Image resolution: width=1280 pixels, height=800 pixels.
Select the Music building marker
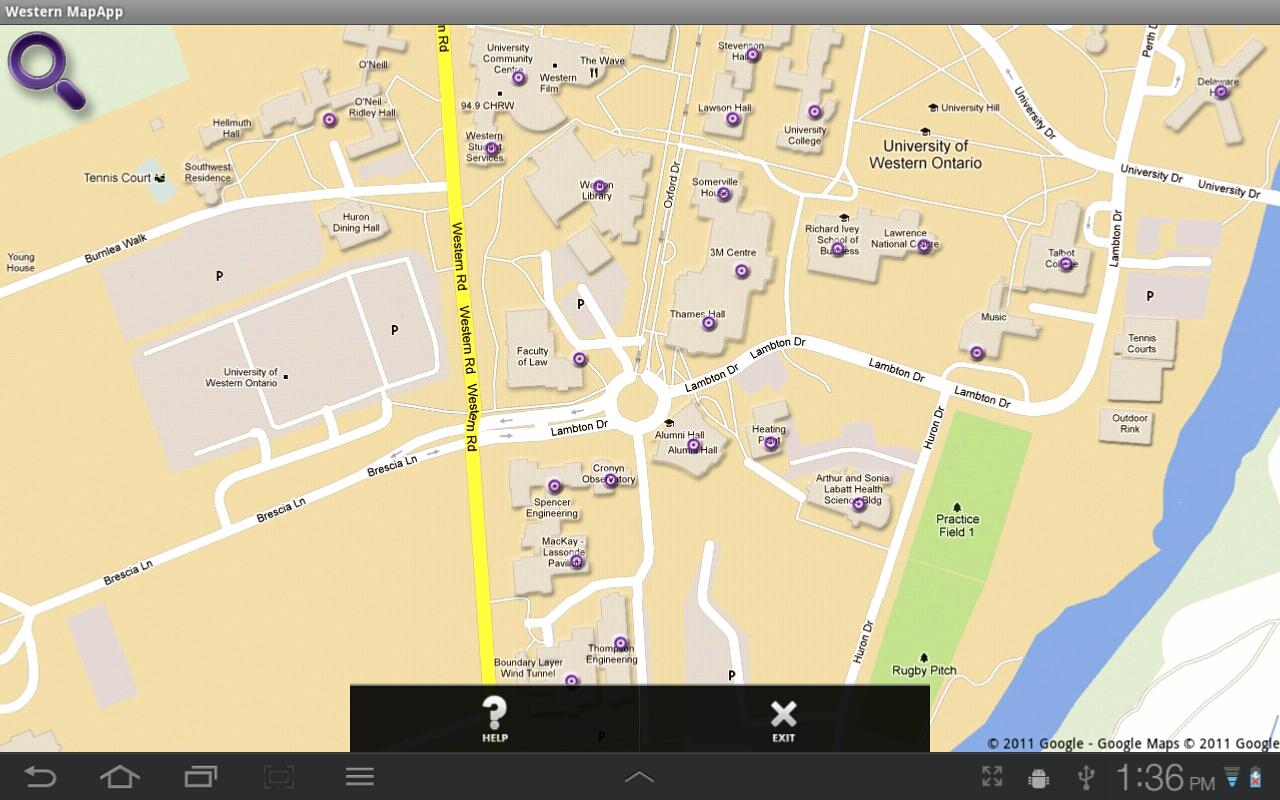[x=977, y=353]
